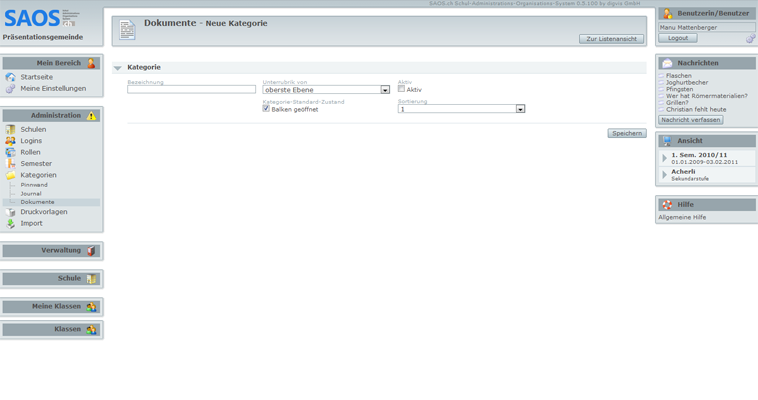Open the Flaschen message
Screen dimensions: 758x400
[679, 75]
